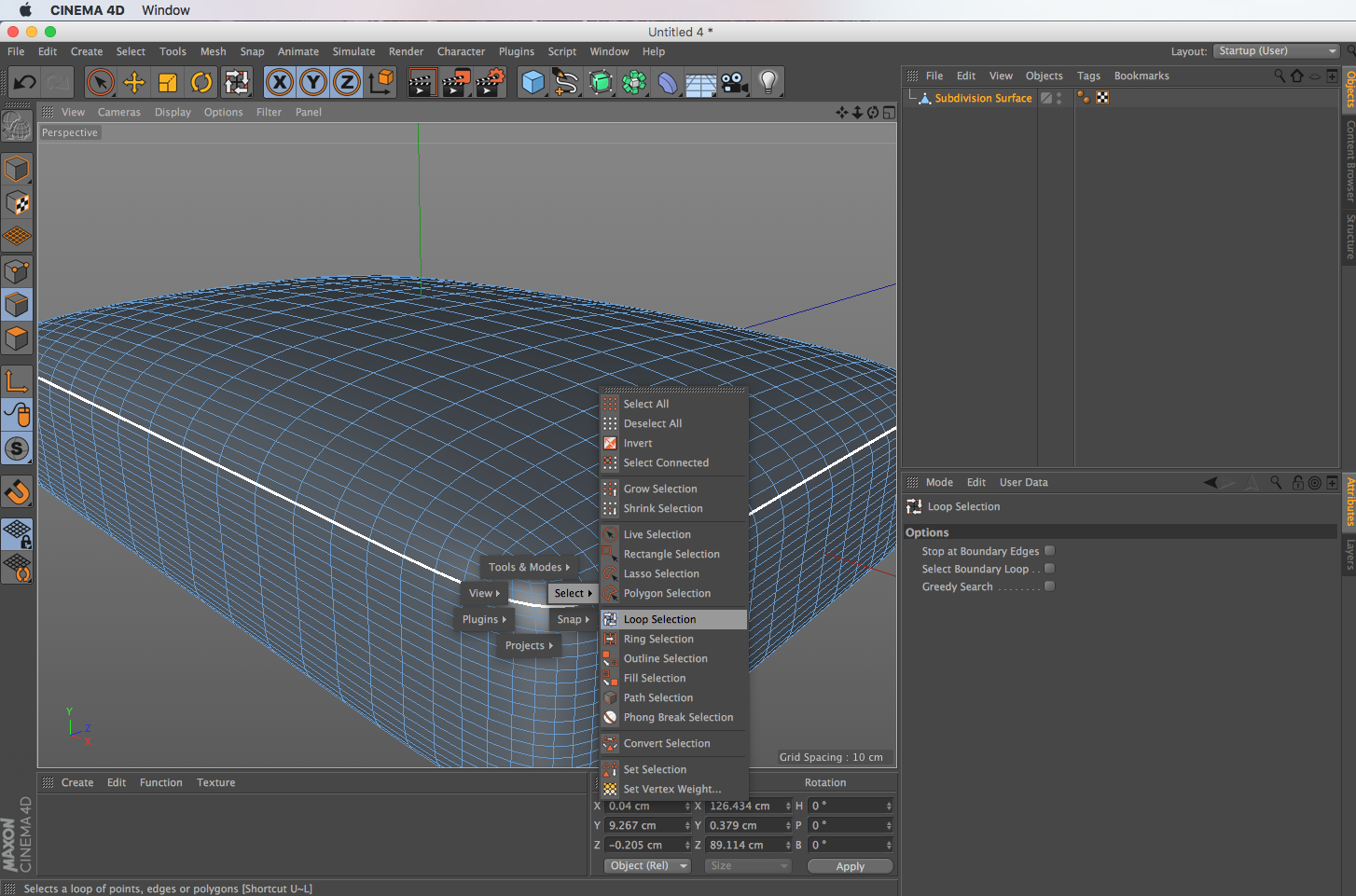Choose Ring Selection from the popup menu
The image size is (1356, 896).
click(658, 640)
